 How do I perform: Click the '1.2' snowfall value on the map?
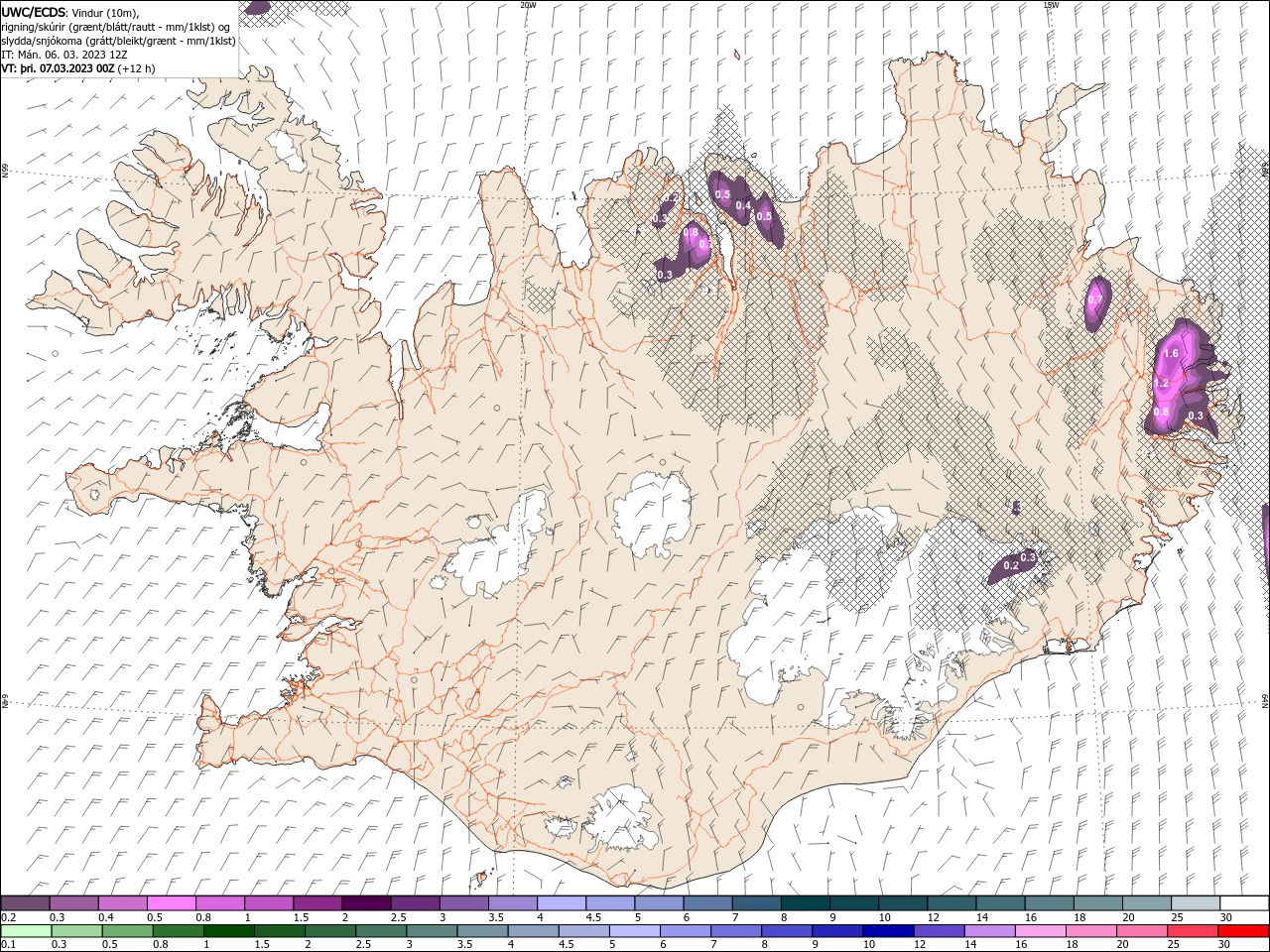pos(1162,382)
